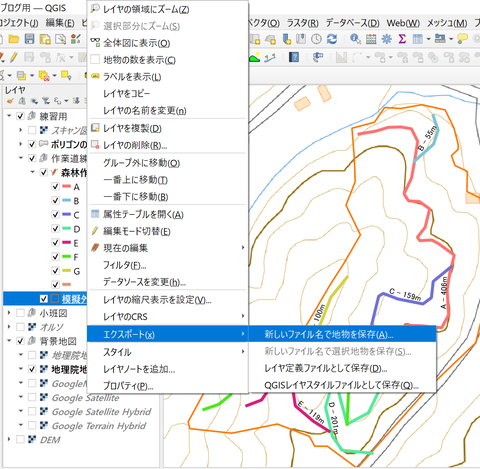
Task: Open the Web(W) menu
Action: click(403, 23)
